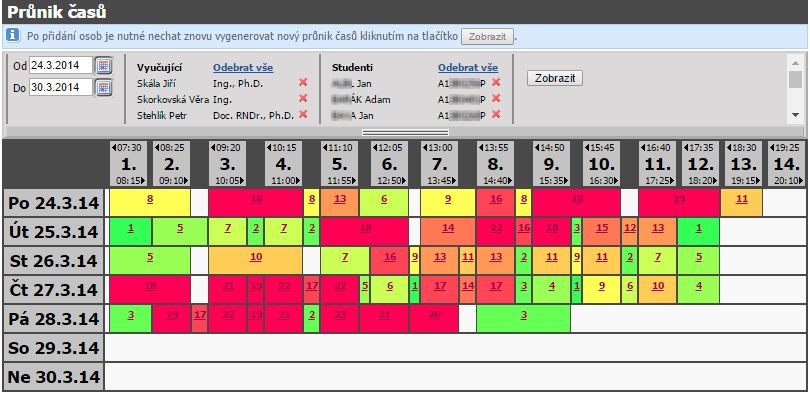
Task: Remove the first student Jan with red X
Action: point(496,83)
